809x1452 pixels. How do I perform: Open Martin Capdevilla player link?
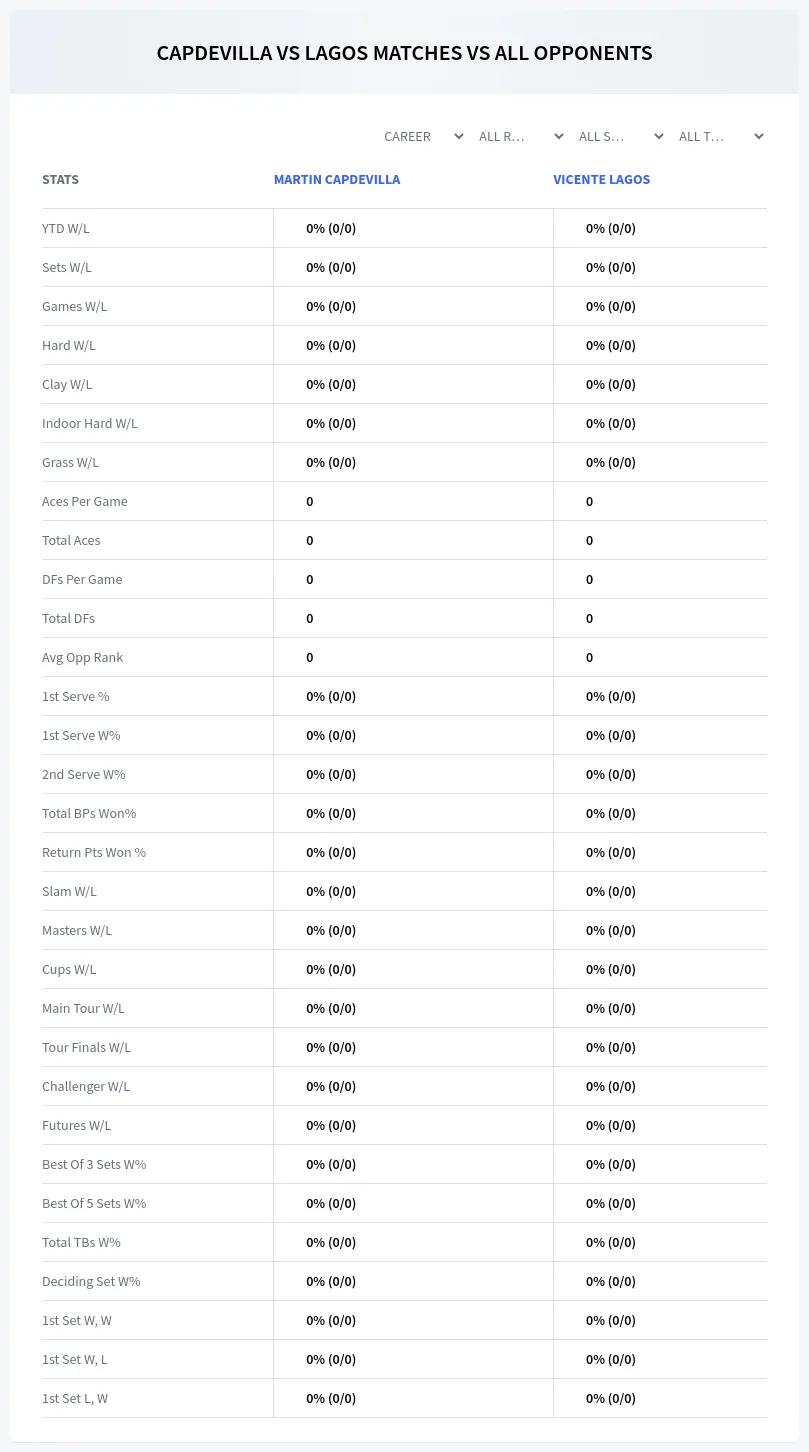337,180
